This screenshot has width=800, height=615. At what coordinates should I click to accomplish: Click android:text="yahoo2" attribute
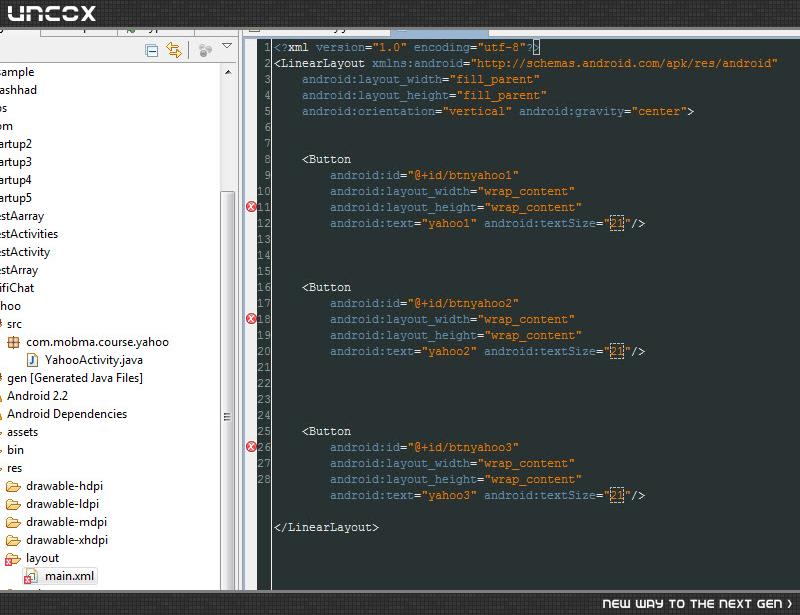[403, 351]
